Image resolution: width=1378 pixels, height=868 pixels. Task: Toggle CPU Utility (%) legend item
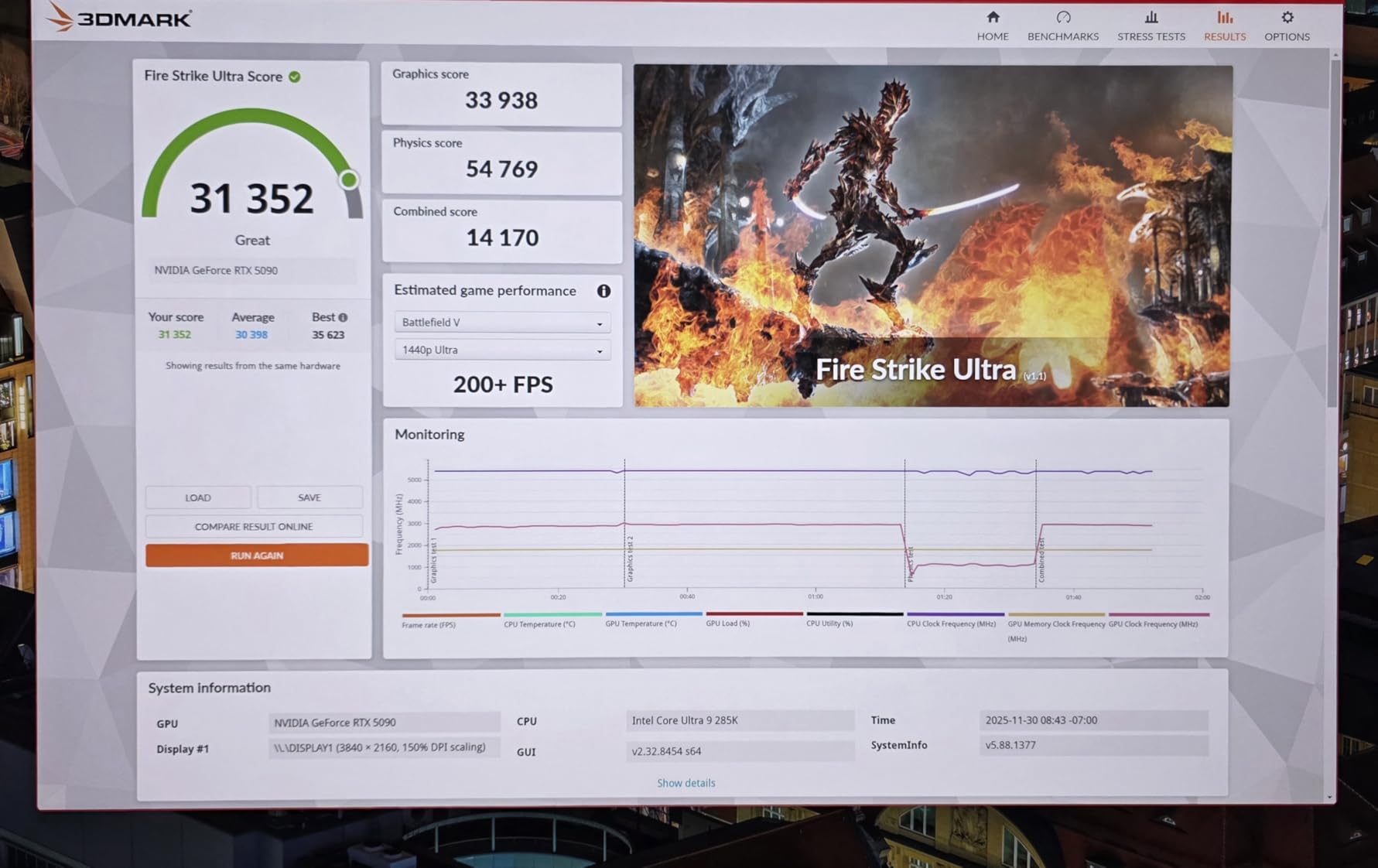point(855,620)
